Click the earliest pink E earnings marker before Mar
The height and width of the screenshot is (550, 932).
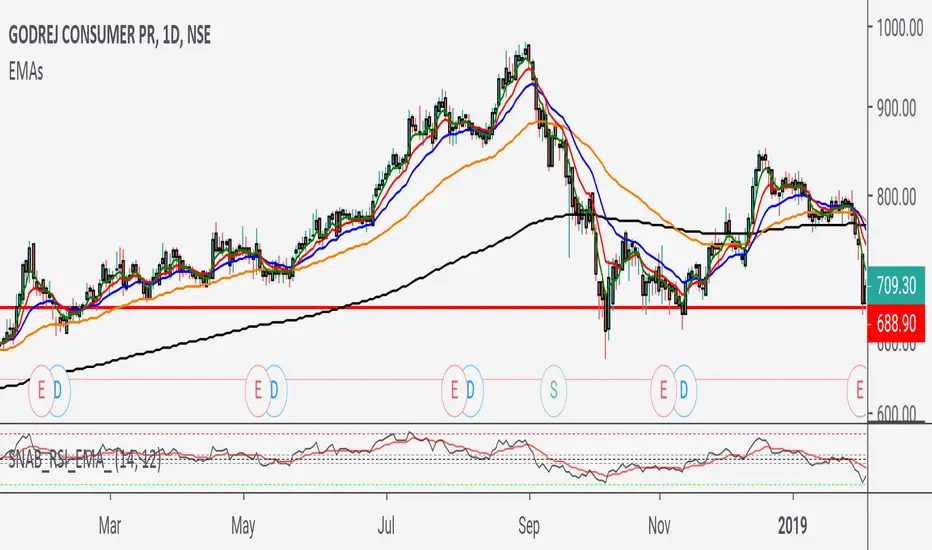(x=42, y=391)
